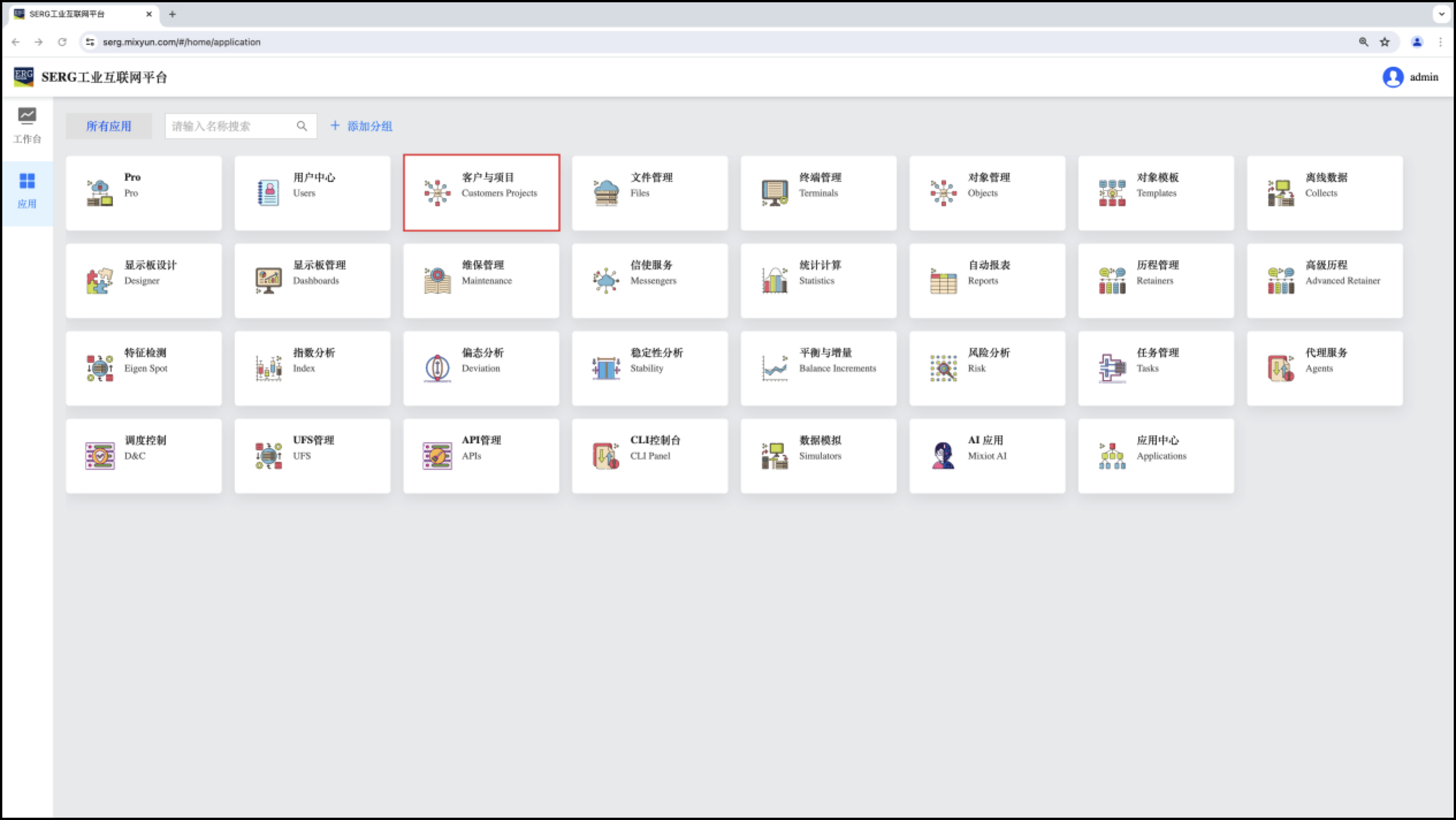Screen dimensions: 1456x820
Task: Open the Mixiot AI app icon
Action: pyautogui.click(x=943, y=455)
